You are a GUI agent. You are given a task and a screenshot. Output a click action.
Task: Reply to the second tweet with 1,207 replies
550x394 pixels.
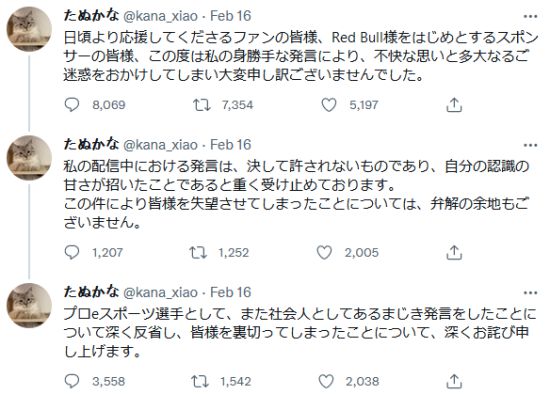click(72, 252)
